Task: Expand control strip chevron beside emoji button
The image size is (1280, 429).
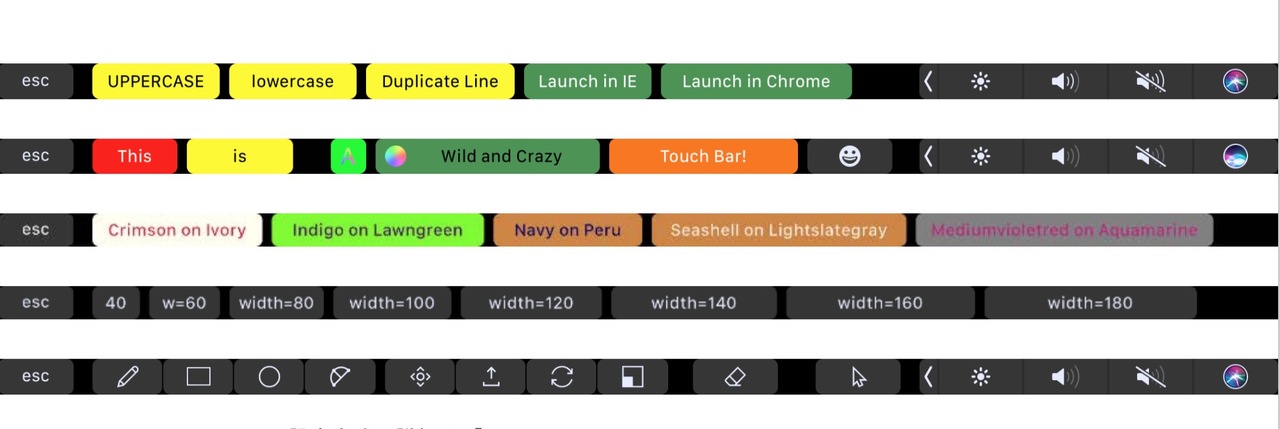Action: click(x=928, y=156)
